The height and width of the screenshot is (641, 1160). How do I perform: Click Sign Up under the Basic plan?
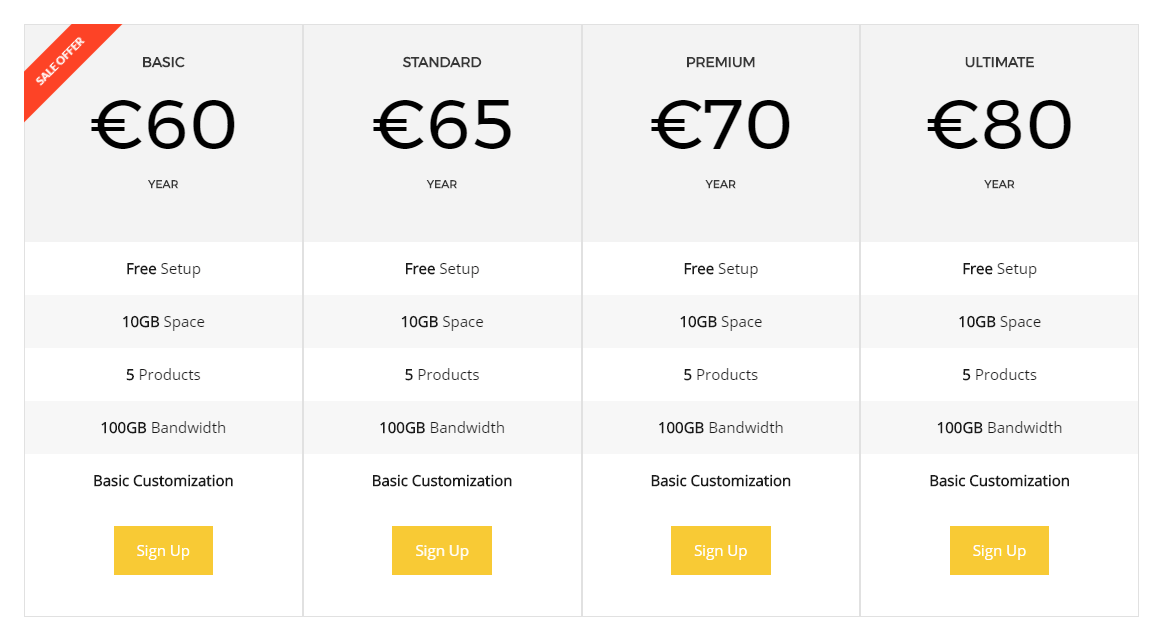[x=163, y=550]
